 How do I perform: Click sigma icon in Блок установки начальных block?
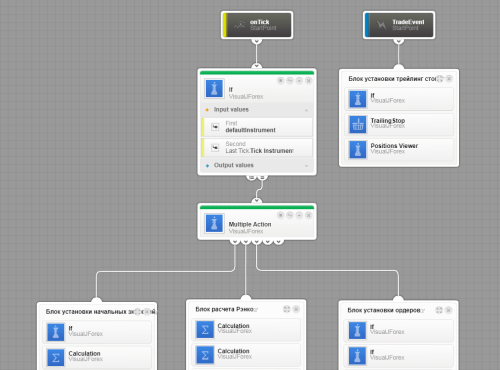tap(56, 358)
